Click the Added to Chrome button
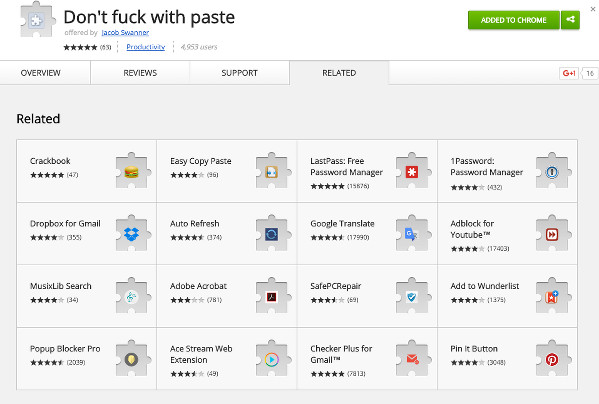The width and height of the screenshot is (599, 404). coord(514,20)
